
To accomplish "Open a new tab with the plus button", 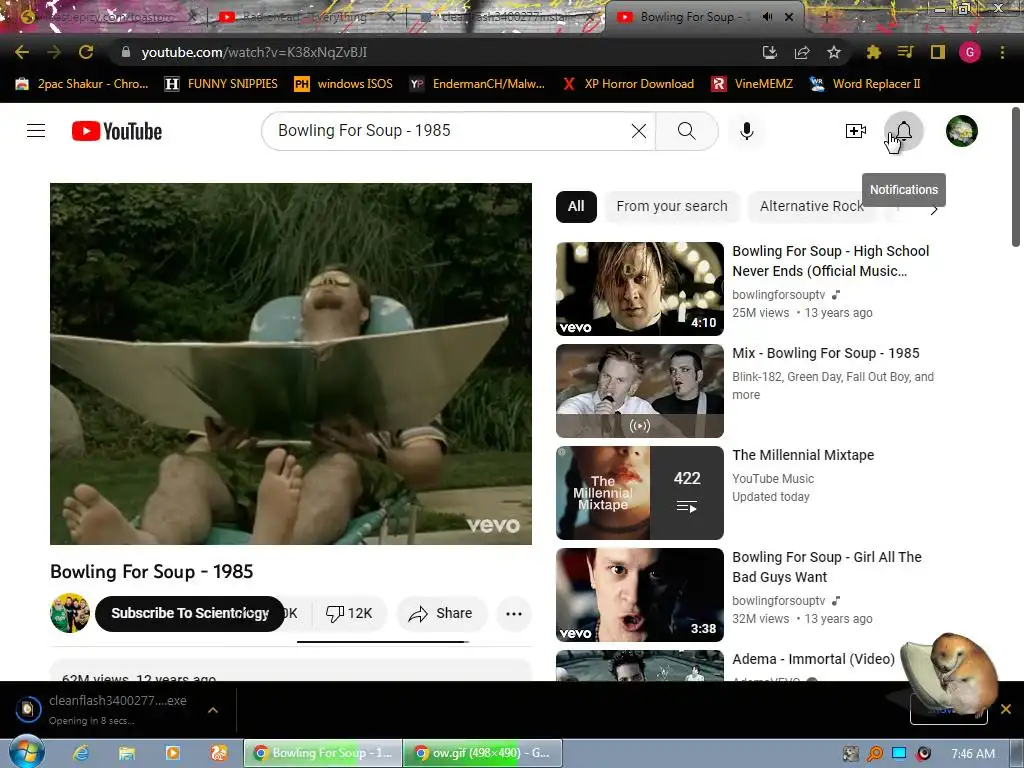I will [x=827, y=18].
